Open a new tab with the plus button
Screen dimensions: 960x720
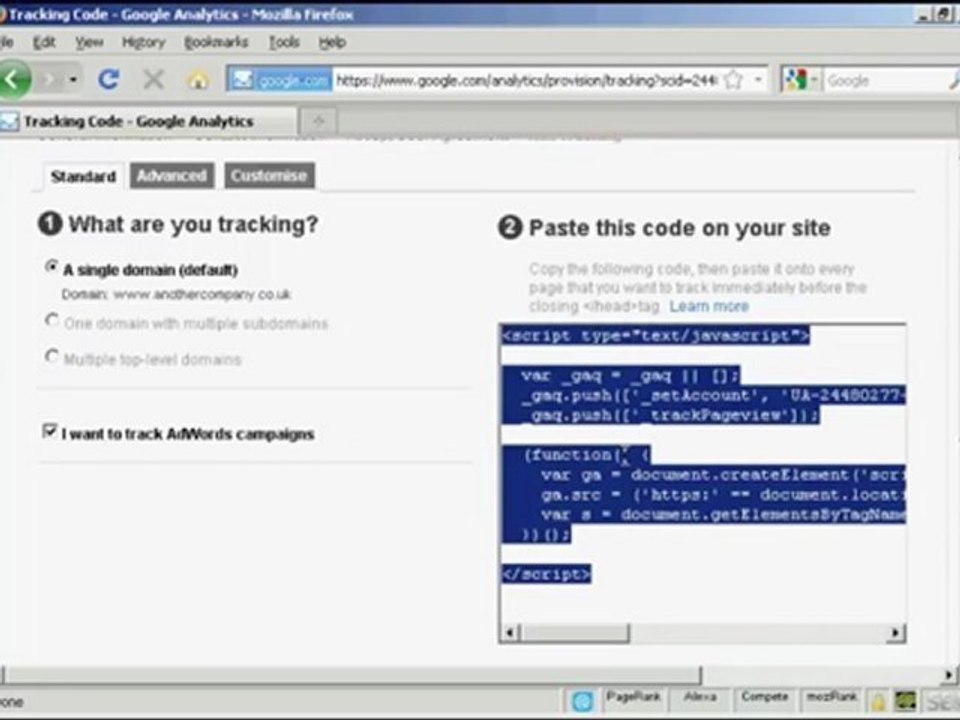point(318,121)
